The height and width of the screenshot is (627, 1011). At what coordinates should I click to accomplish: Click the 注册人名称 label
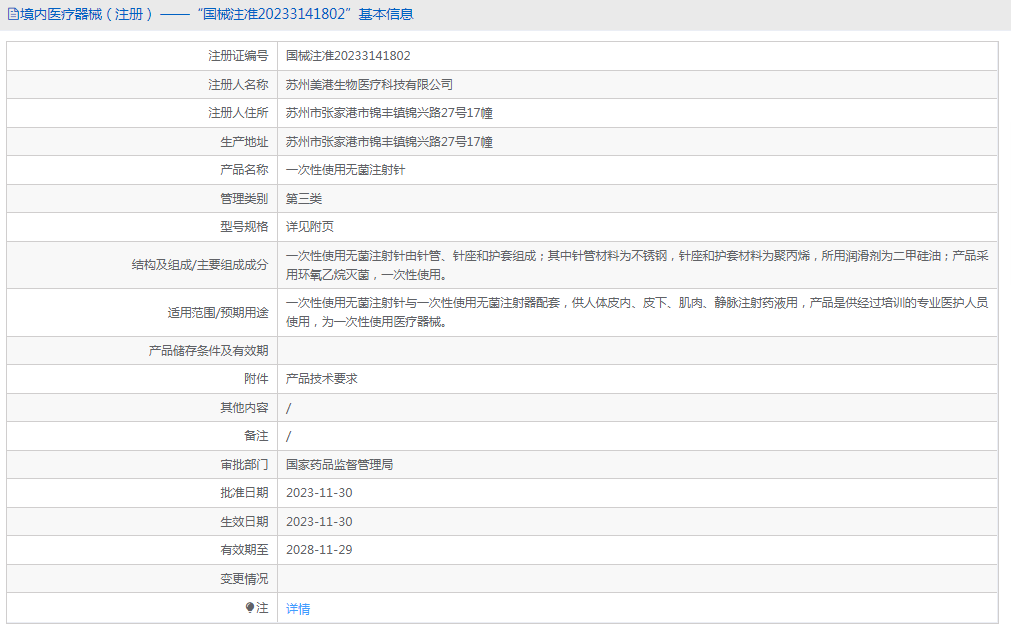click(x=238, y=85)
